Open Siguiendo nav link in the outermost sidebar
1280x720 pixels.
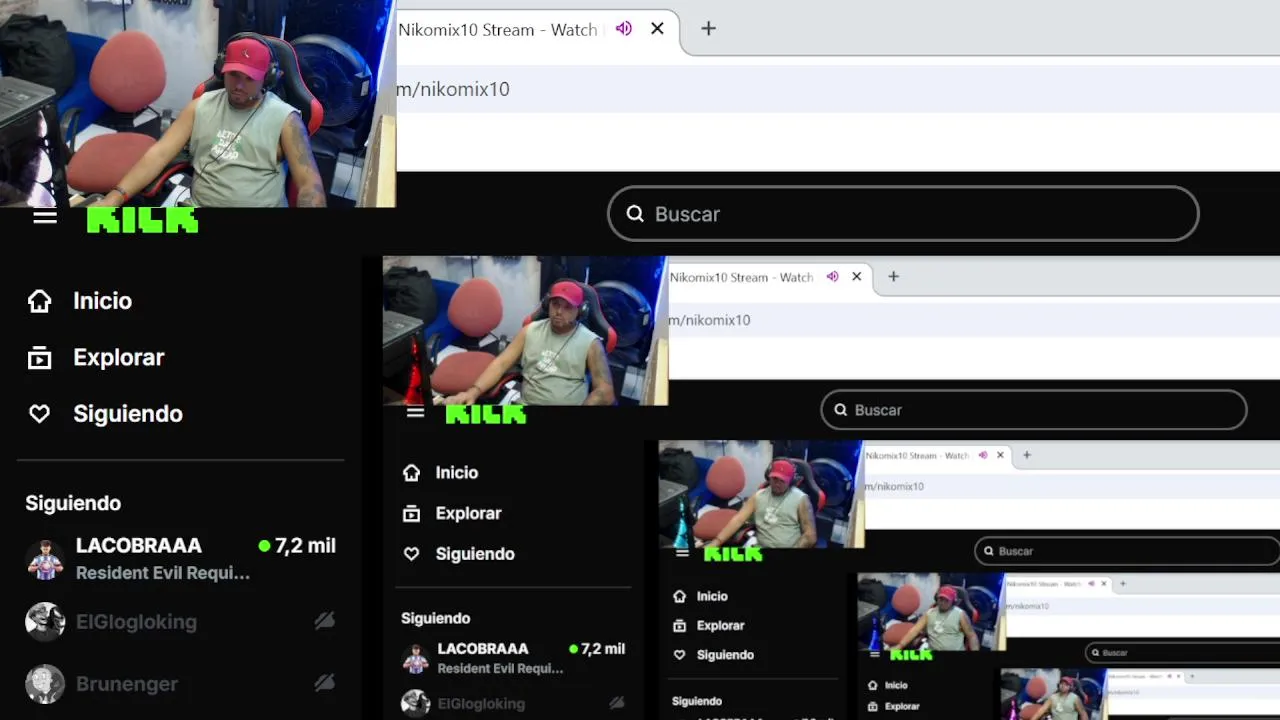click(x=128, y=414)
